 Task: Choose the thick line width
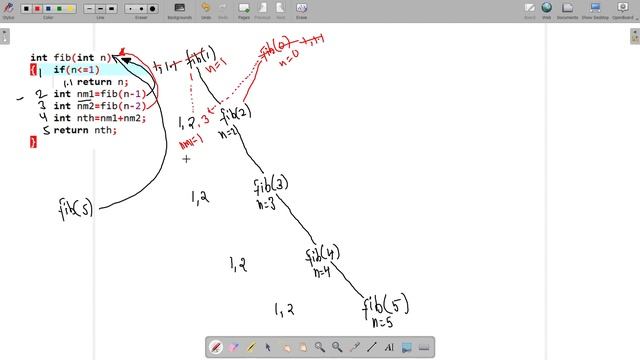[x=111, y=9]
